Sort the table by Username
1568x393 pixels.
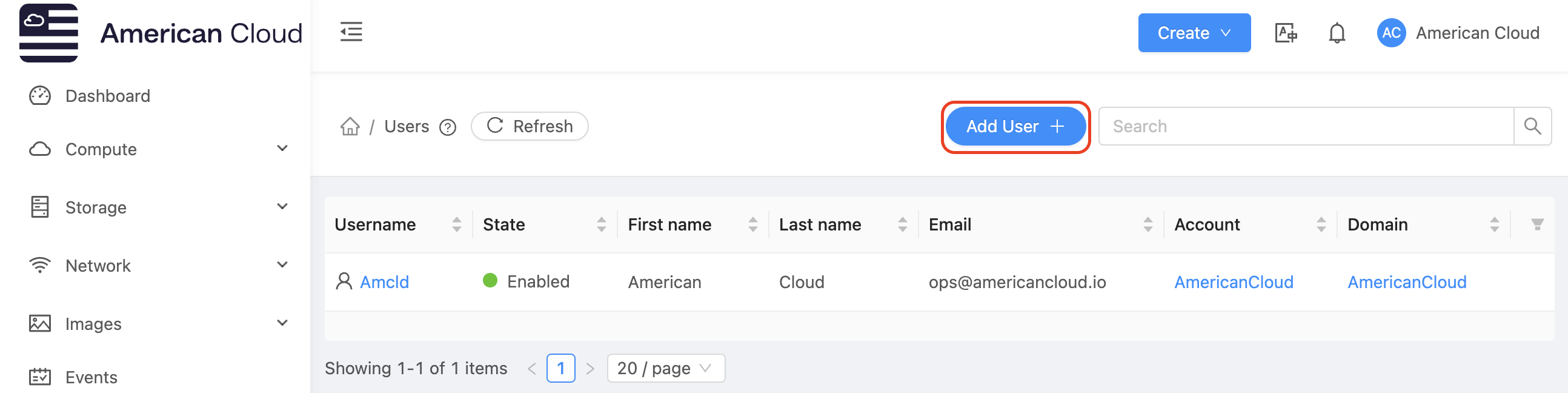click(x=456, y=225)
